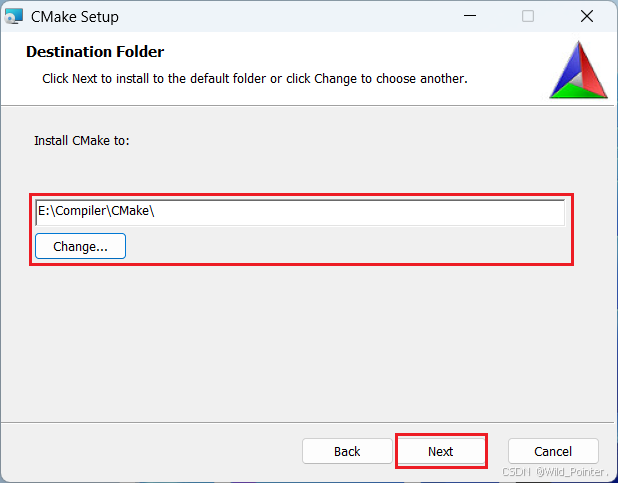
Task: Minimize the CMake Setup window
Action: 470,16
